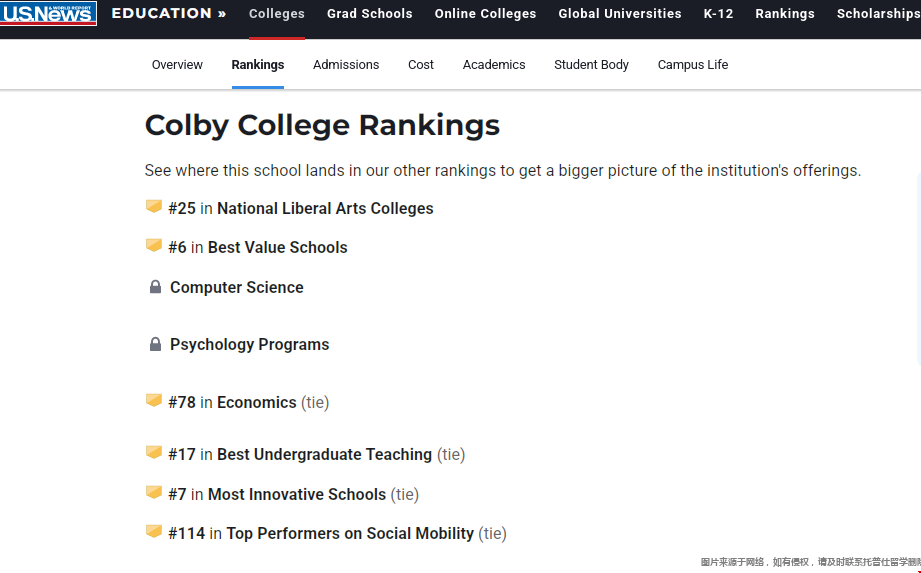The image size is (921, 573).
Task: Click the badge icon beside Best Value Schools
Action: click(154, 246)
